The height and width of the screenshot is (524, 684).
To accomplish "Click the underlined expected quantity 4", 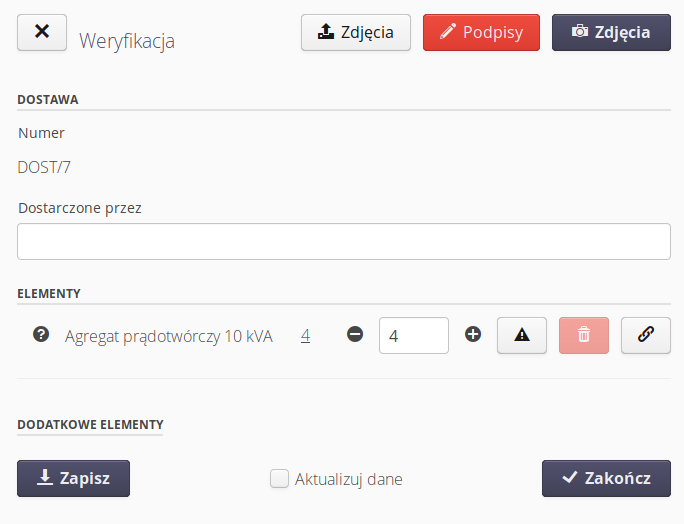I will tap(305, 336).
